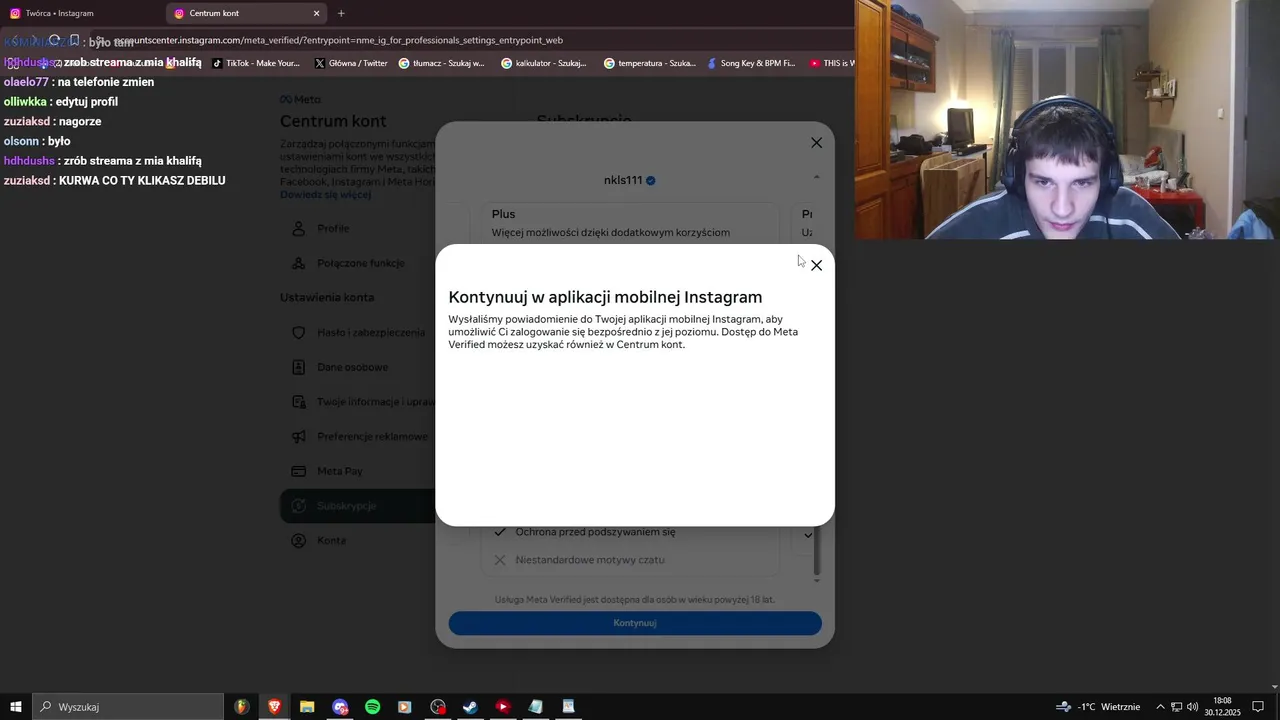Select the Plus plan heading
The height and width of the screenshot is (720, 1280).
pos(503,214)
